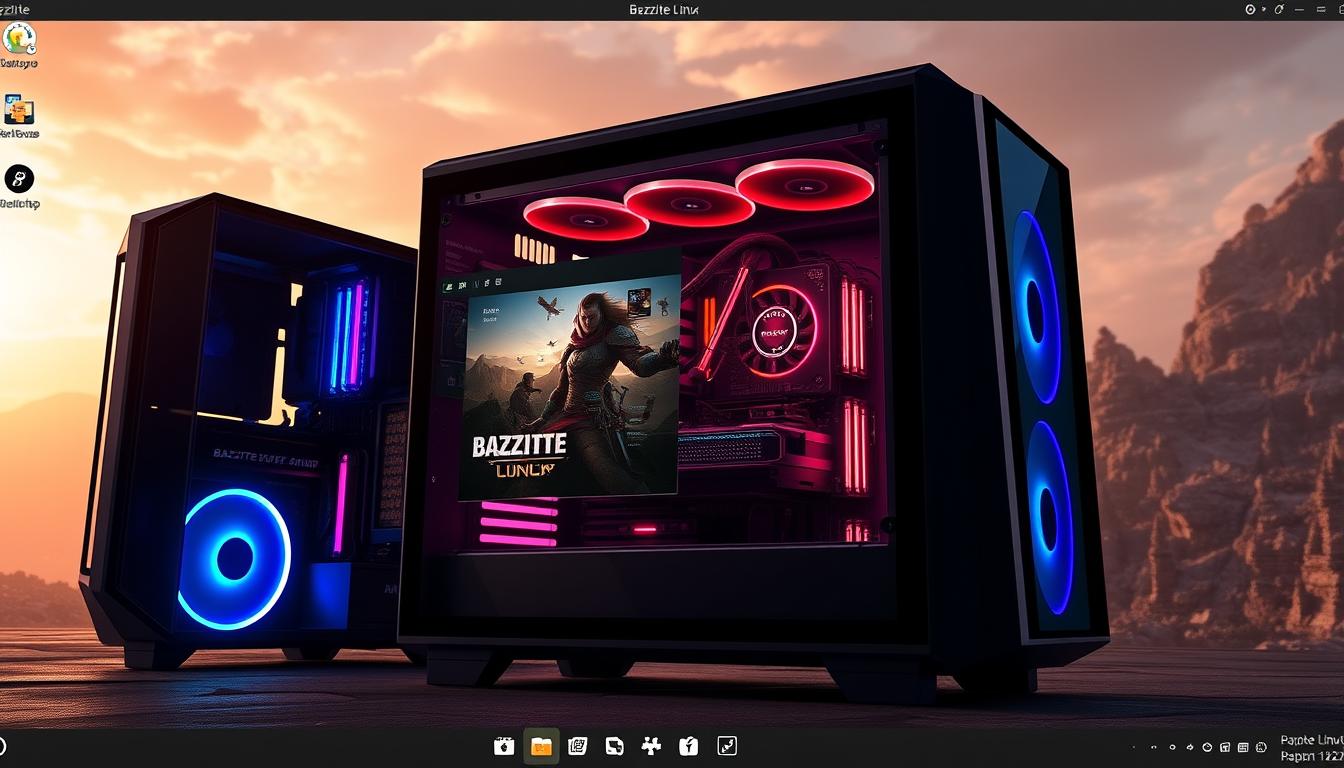The image size is (1344, 768).
Task: Click the lightning bolt icon in the taskbar
Action: (x=688, y=746)
